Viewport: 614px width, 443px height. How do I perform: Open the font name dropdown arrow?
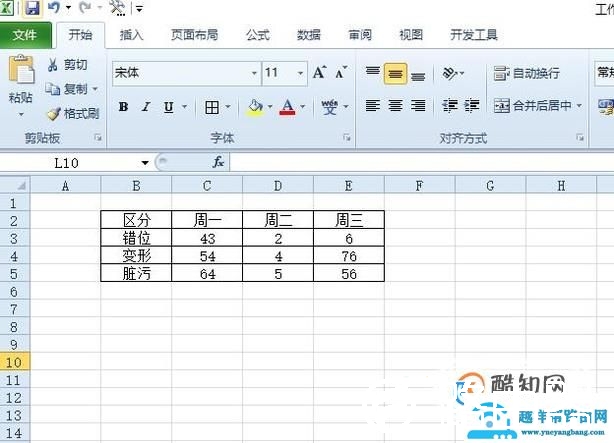click(254, 73)
